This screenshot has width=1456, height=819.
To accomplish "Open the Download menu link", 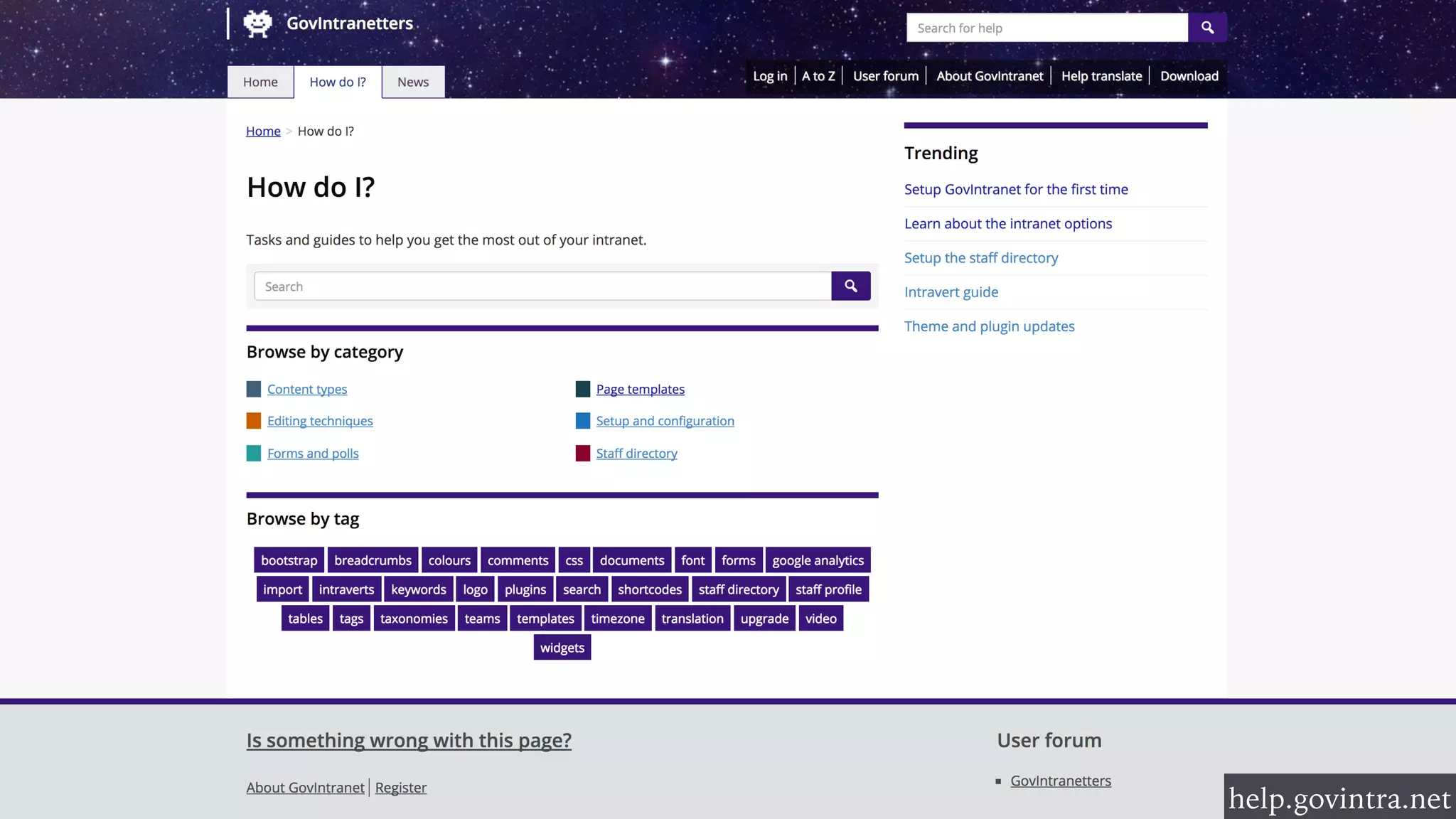I will 1189,76.
